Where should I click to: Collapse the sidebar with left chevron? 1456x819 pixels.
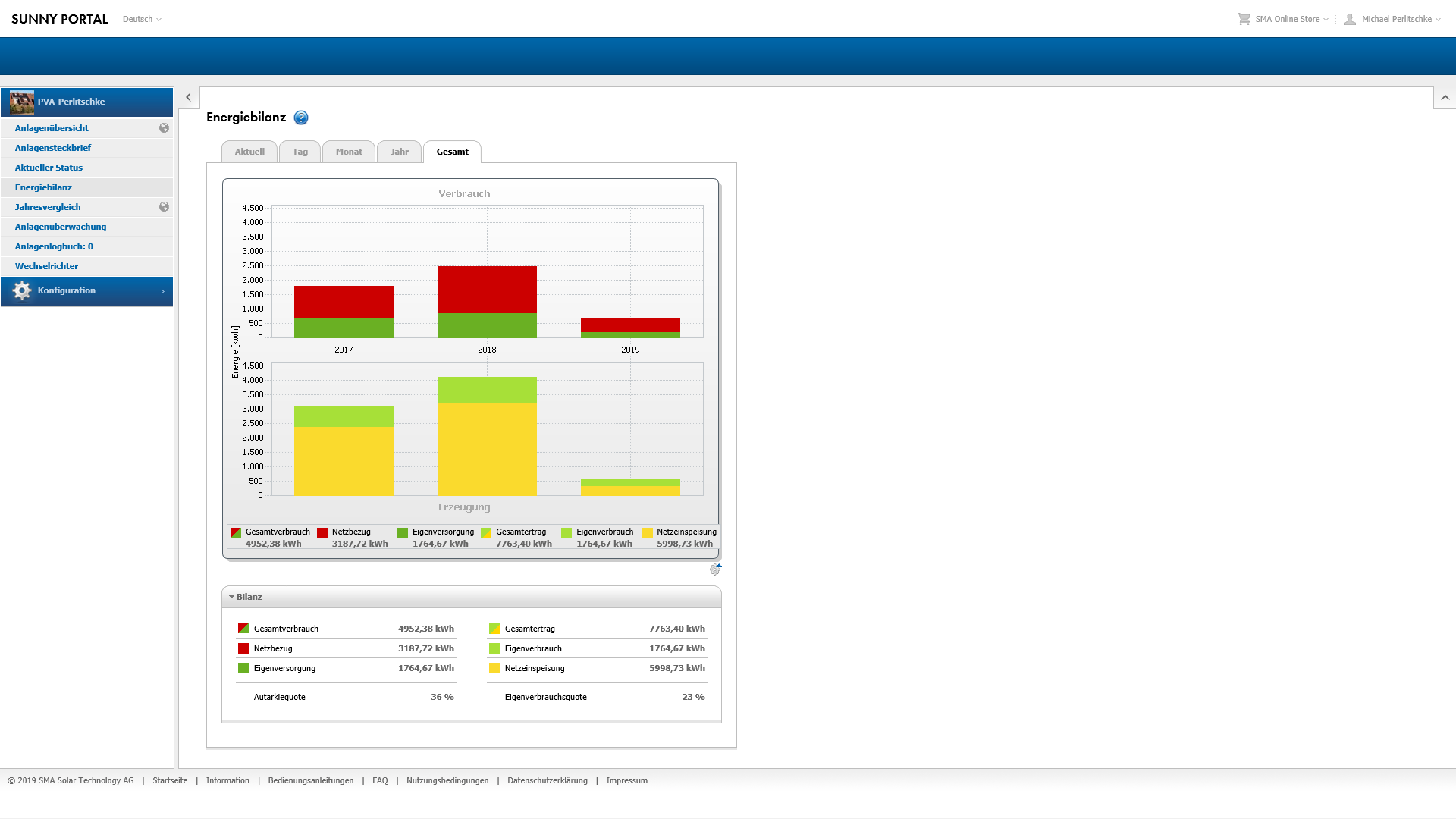coord(189,97)
